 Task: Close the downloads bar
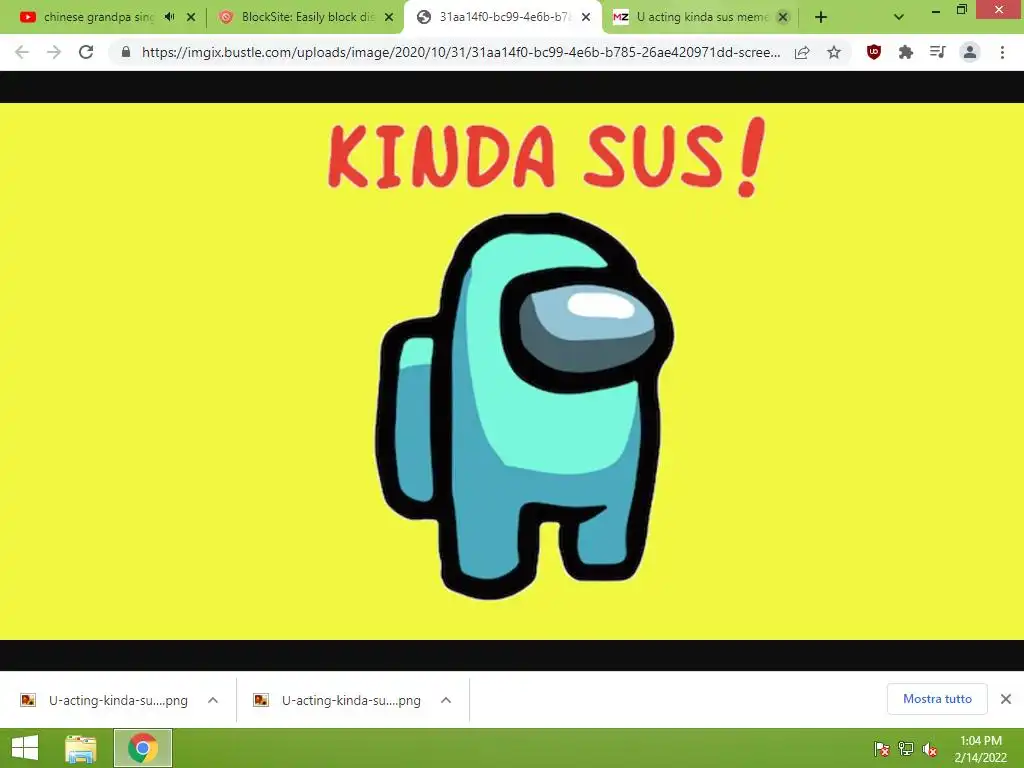[1006, 699]
